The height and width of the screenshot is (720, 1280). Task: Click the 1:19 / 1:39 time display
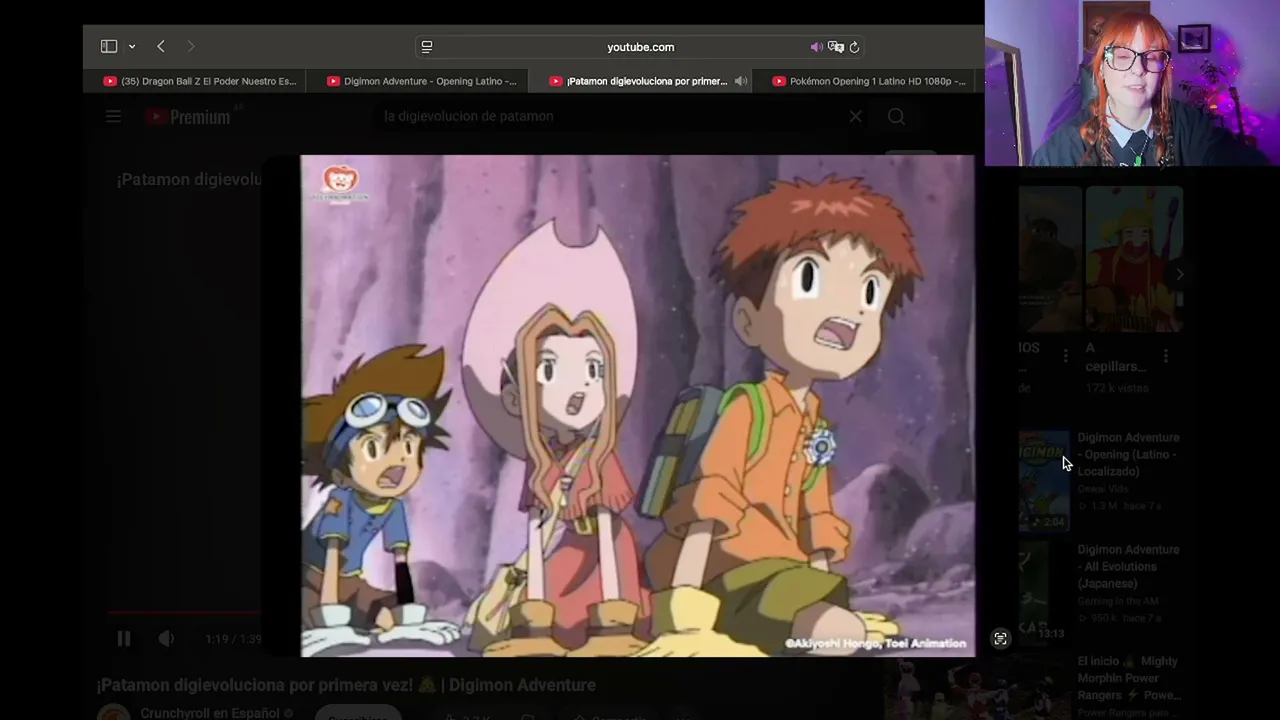[x=233, y=639]
